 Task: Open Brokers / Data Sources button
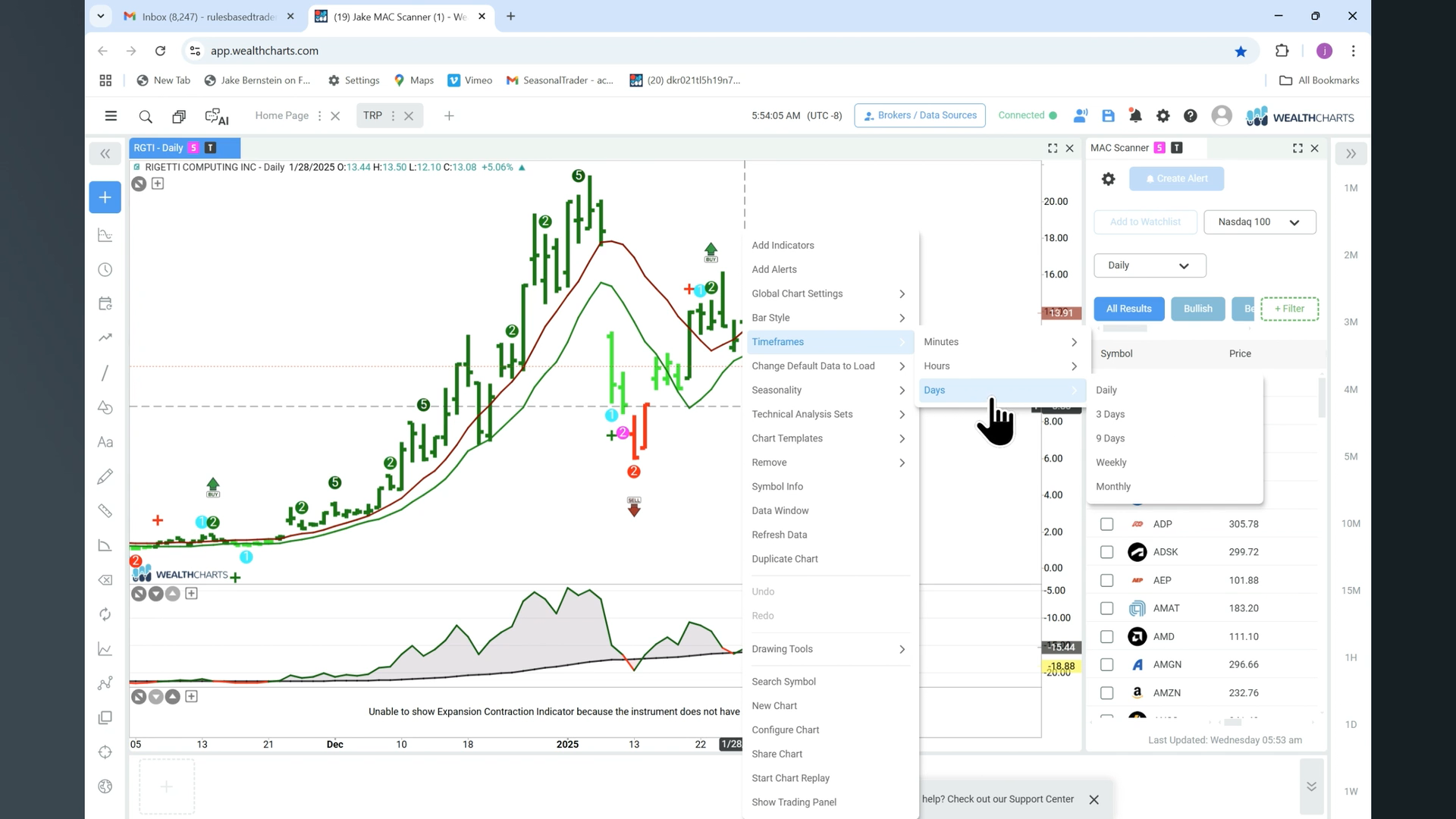(x=920, y=115)
